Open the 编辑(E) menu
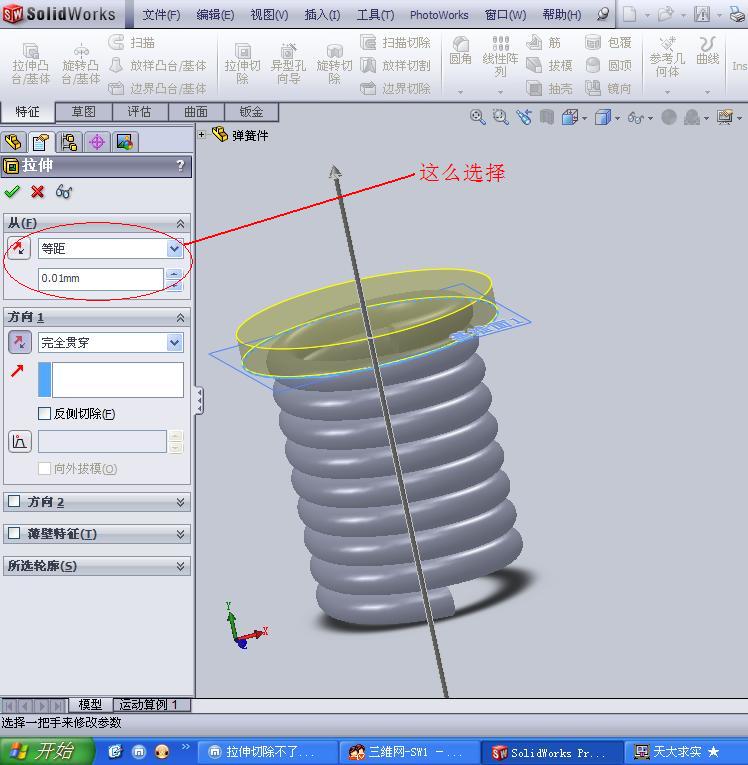The width and height of the screenshot is (748, 765). point(215,15)
